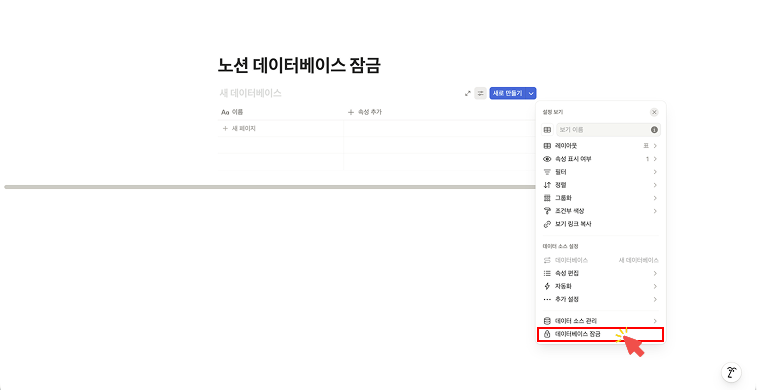Click the eye icon for 속성 표시 여부
Screen dimensions: 757x390
point(547,159)
